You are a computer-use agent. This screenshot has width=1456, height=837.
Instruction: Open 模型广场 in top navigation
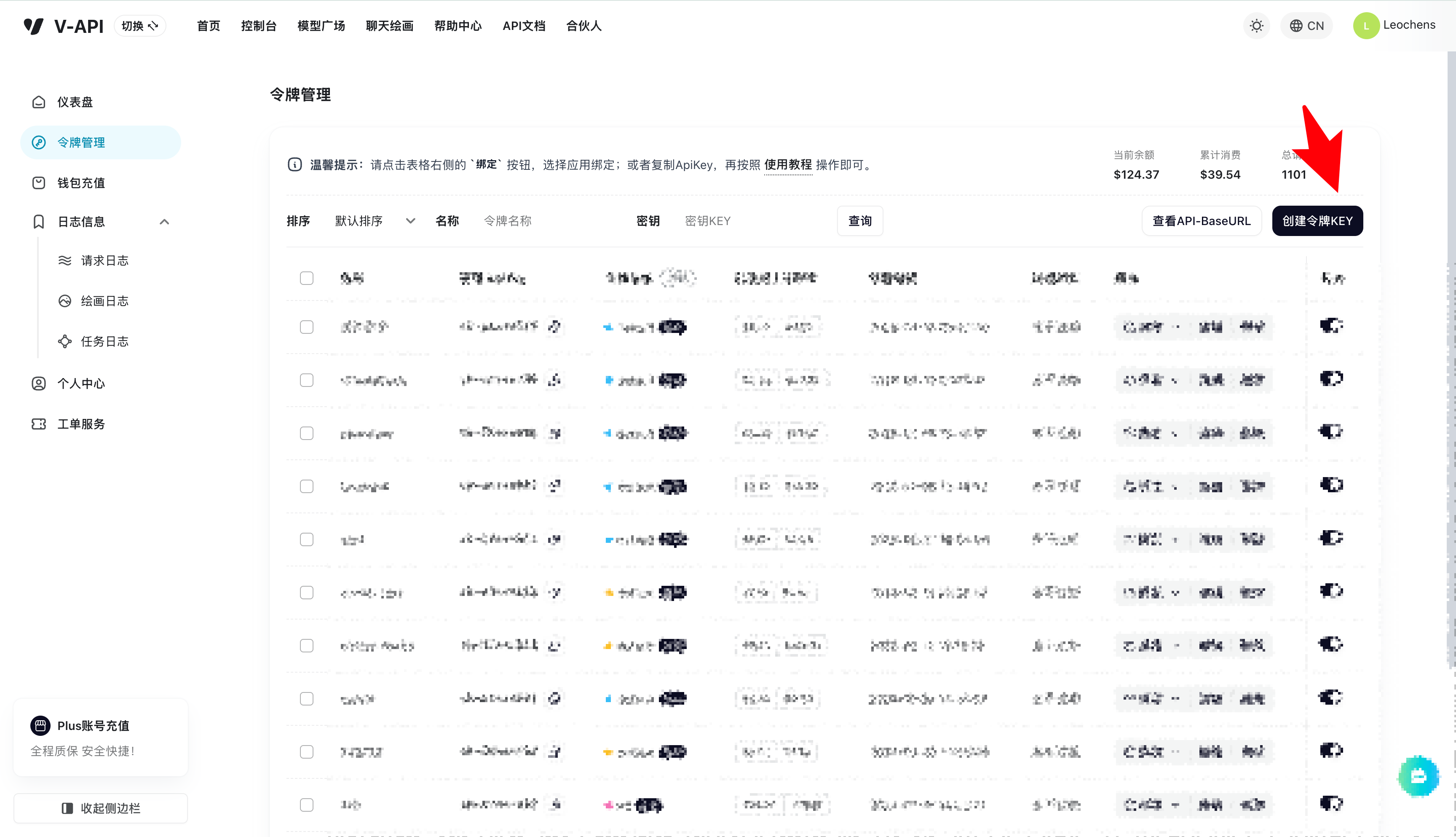tap(321, 26)
